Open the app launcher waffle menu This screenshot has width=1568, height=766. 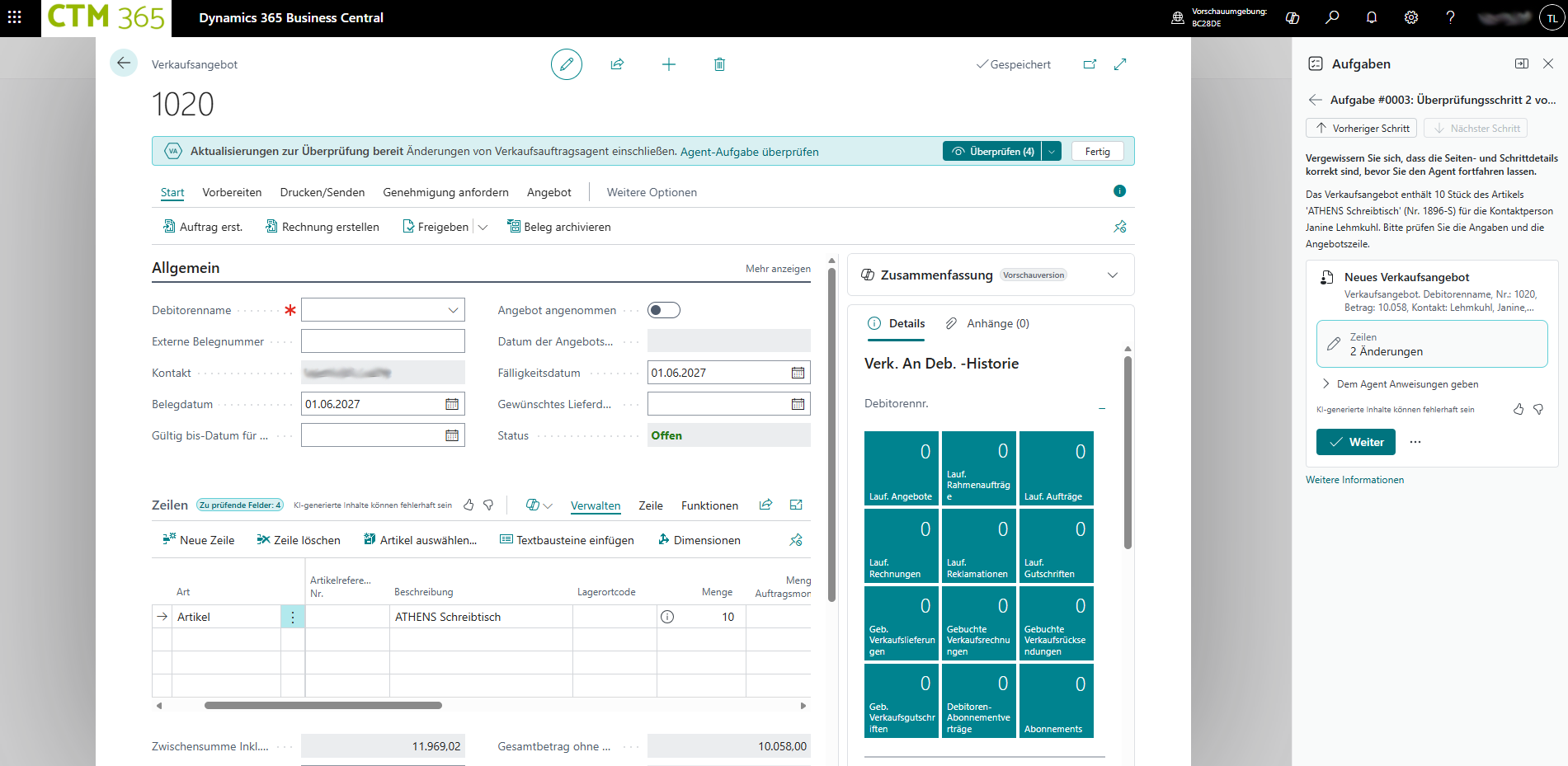(x=15, y=17)
